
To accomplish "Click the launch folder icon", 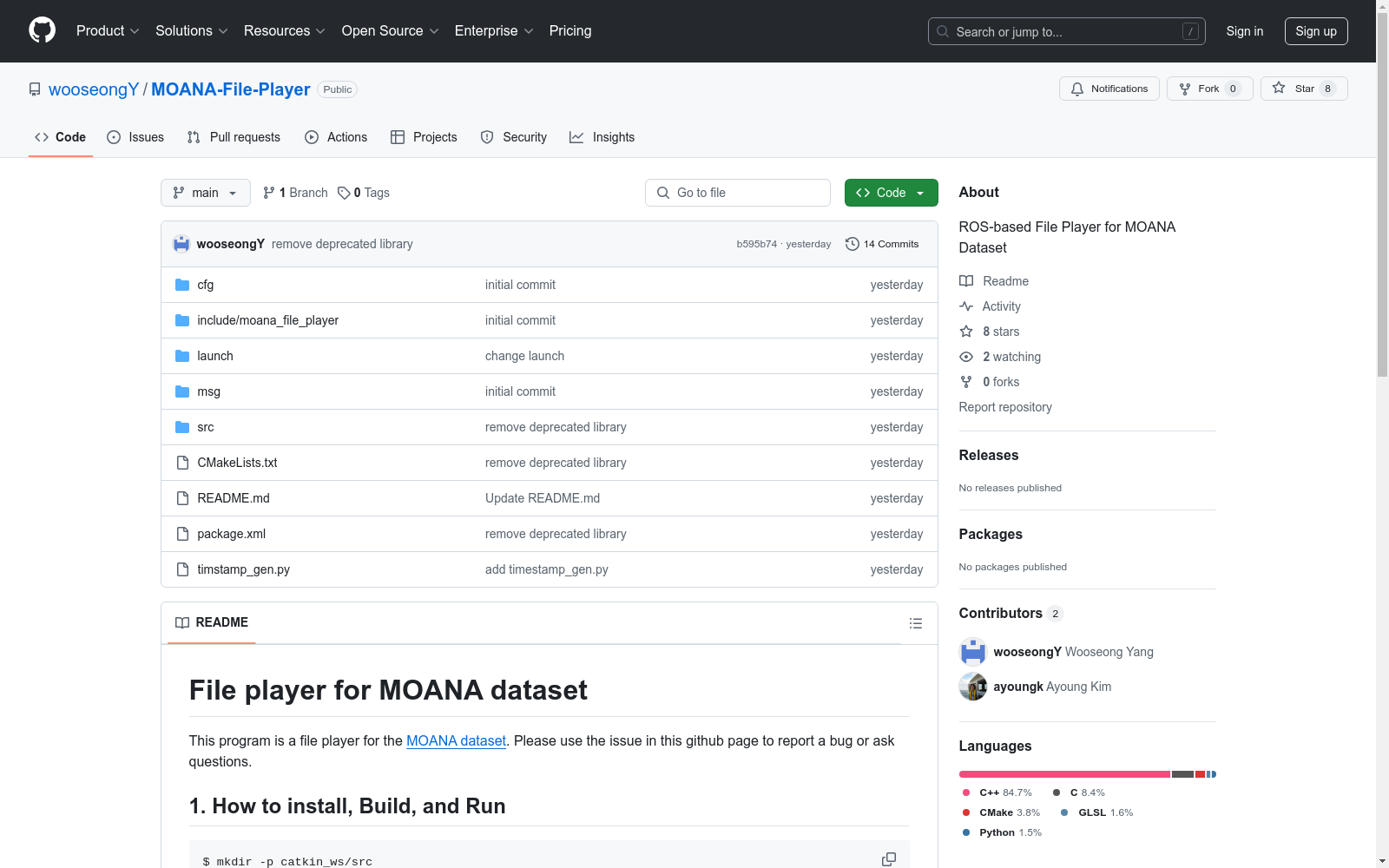I will (x=182, y=356).
